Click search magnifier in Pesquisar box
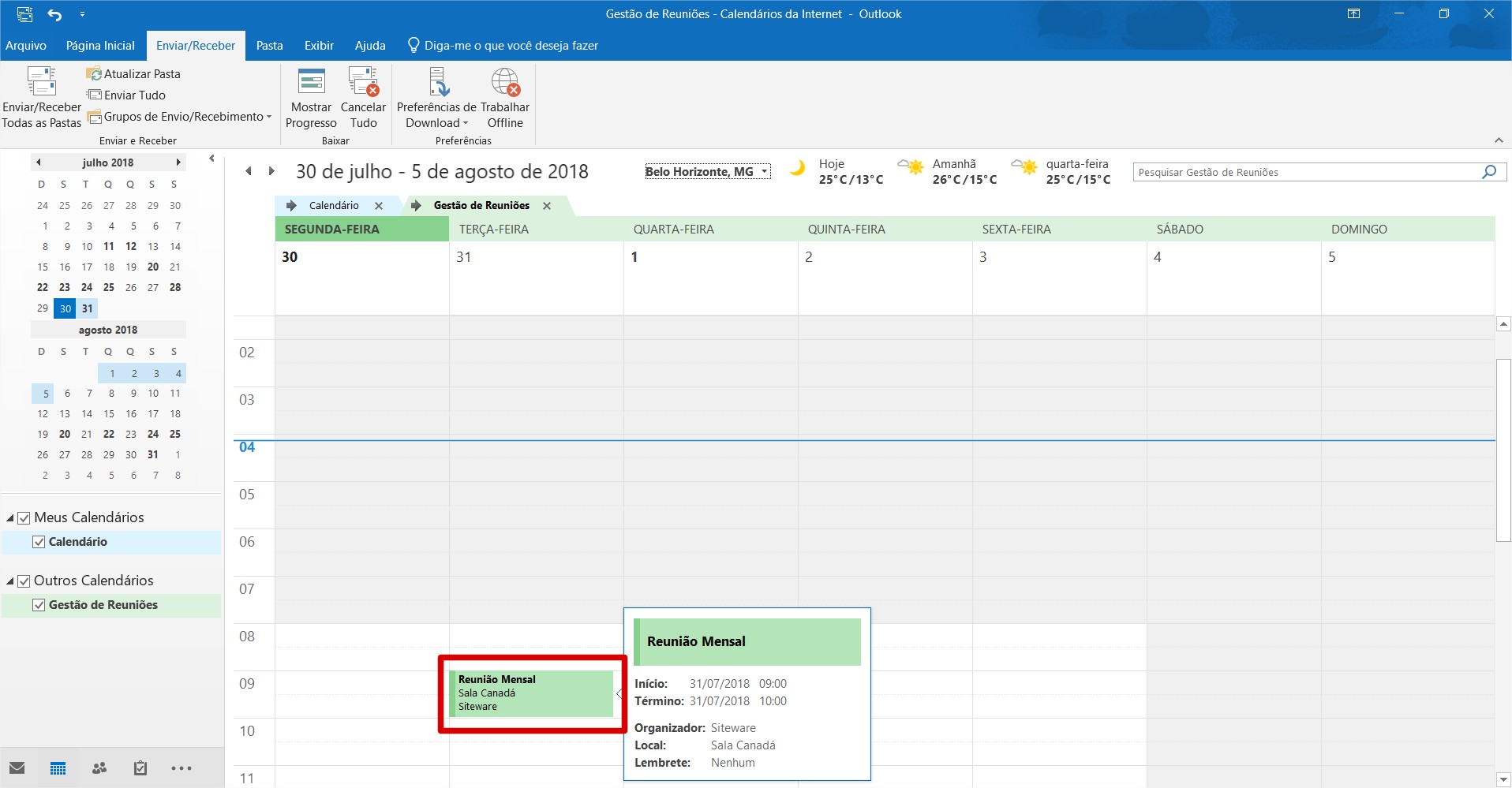Viewport: 1512px width, 788px height. point(1489,172)
